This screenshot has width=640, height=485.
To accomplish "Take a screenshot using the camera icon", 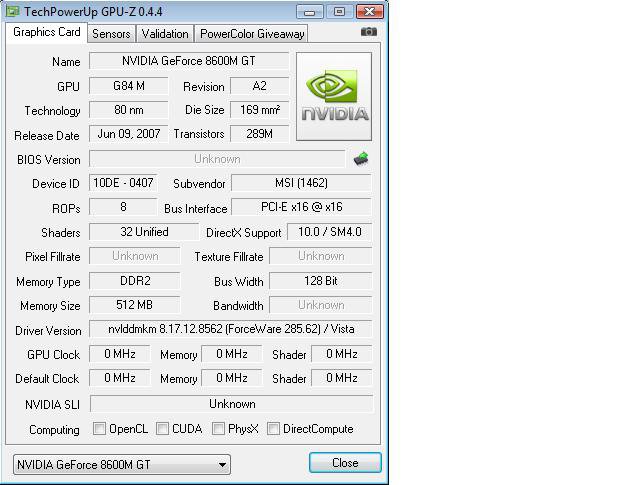I will tap(369, 32).
